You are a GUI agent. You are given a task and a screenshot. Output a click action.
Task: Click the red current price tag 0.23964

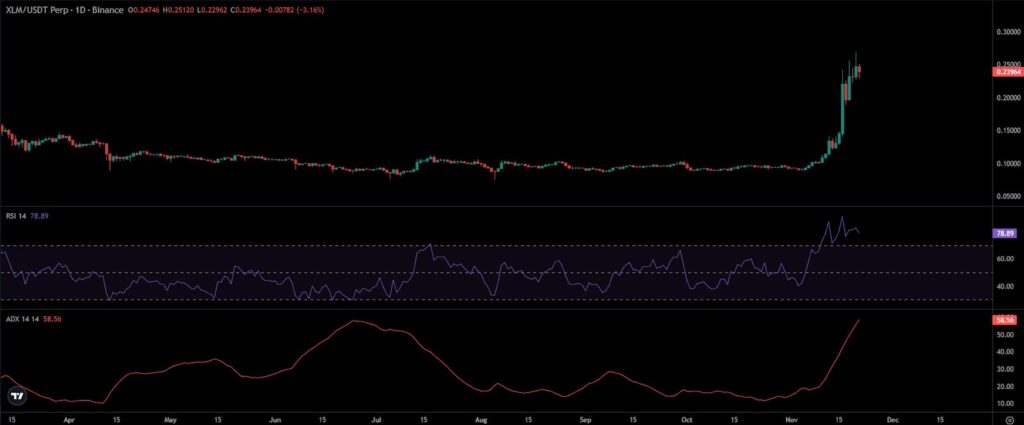tap(1006, 72)
